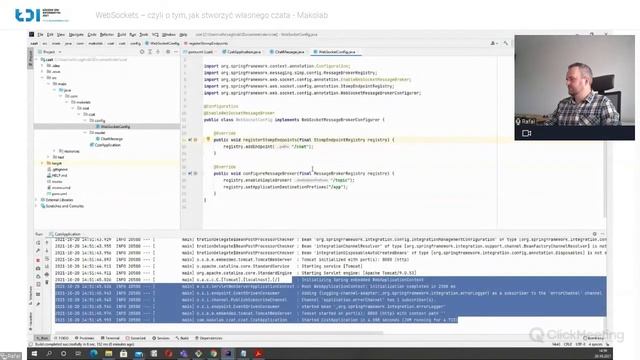The image size is (640, 360).
Task: Select pom.xml file in project tree
Action: pos(57,194)
